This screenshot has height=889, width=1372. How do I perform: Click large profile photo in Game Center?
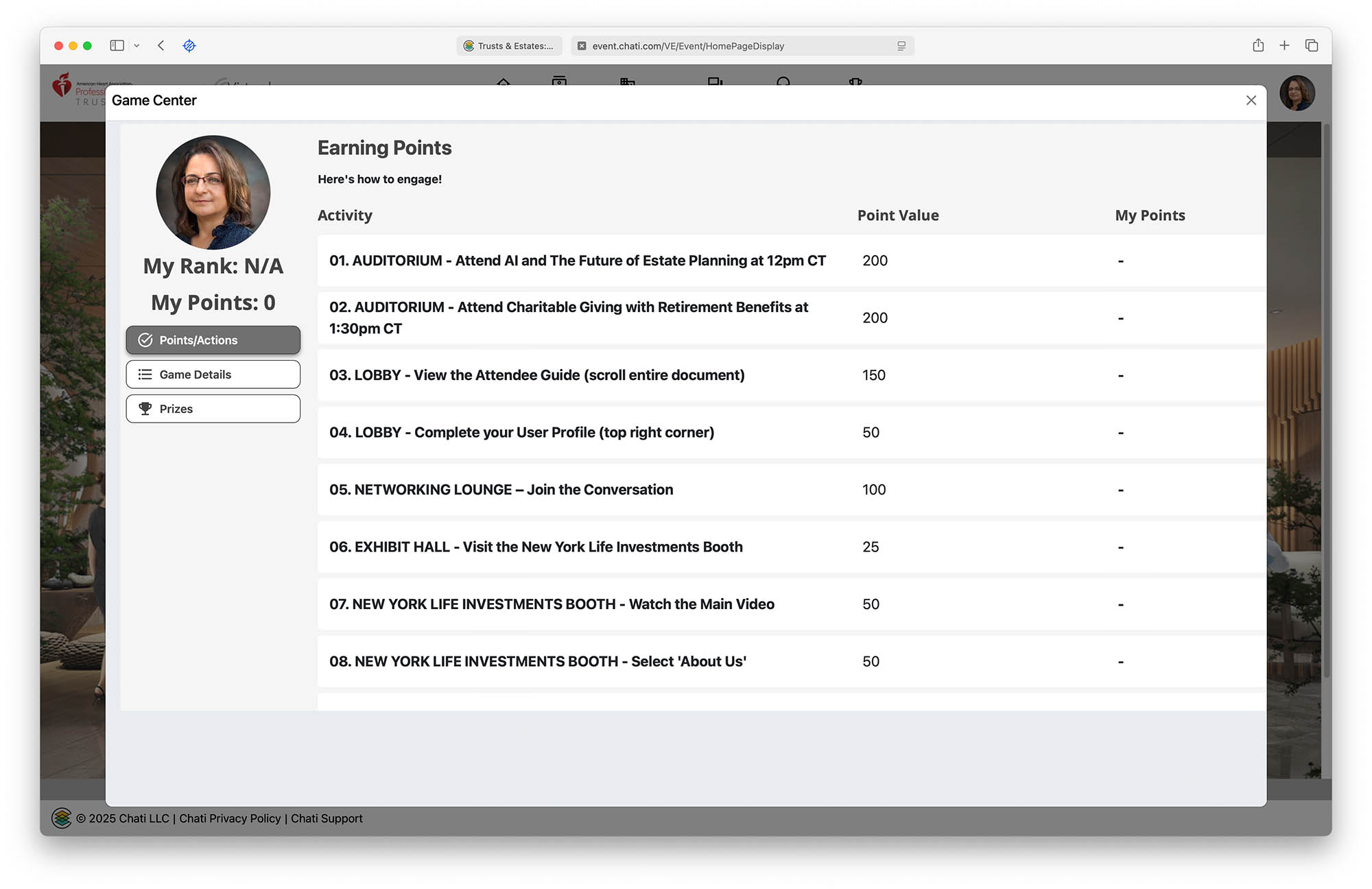coord(213,192)
